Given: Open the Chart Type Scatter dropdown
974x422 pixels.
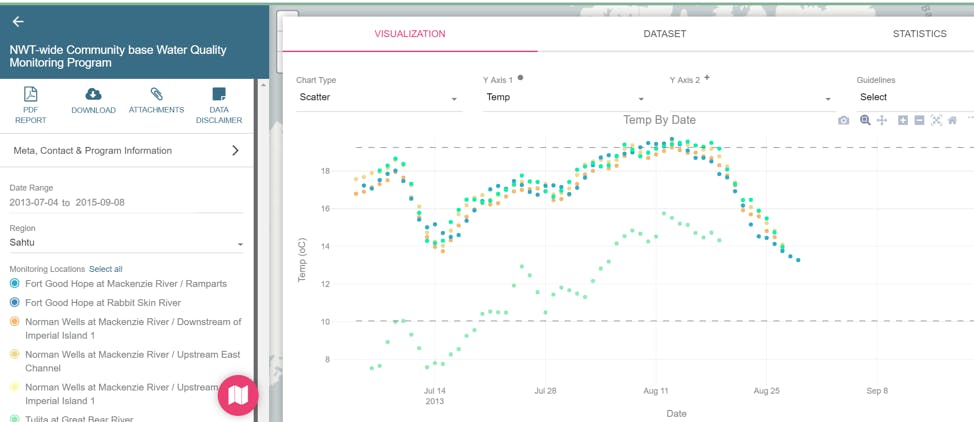Looking at the screenshot, I should [379, 98].
